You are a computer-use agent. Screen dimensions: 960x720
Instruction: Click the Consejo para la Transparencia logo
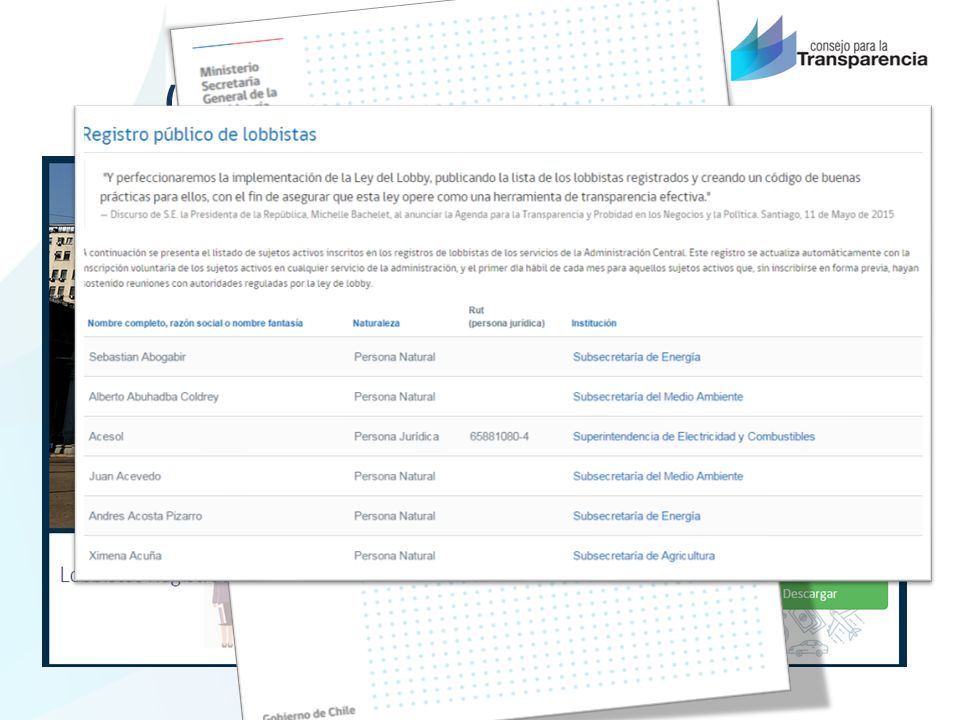click(x=828, y=49)
